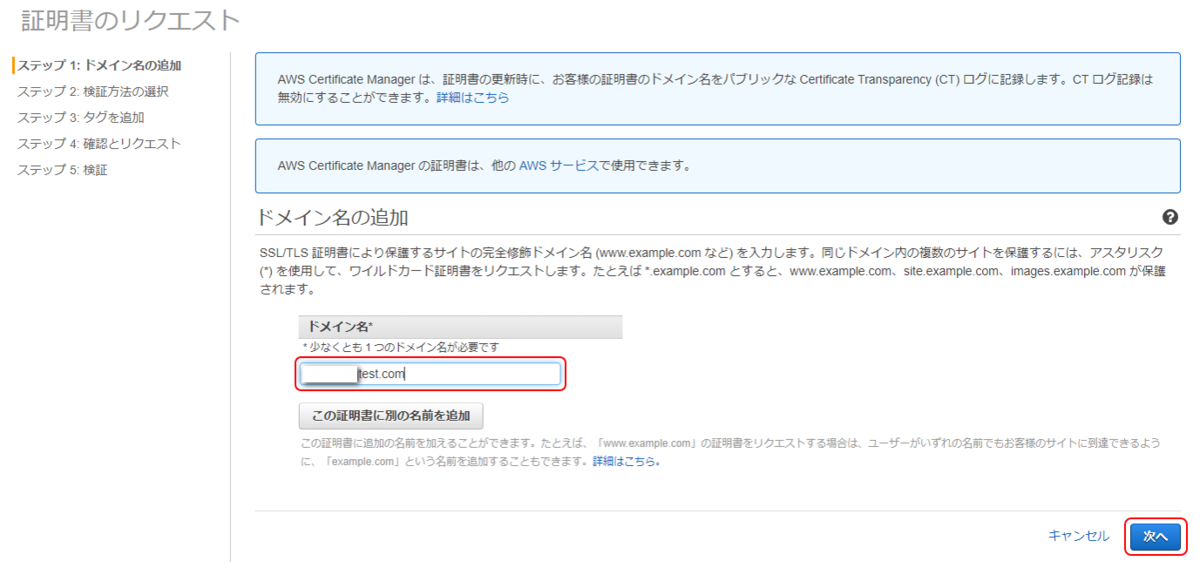Select Step 1: ドメイン名の追加
This screenshot has width=1200, height=568.
click(99, 66)
